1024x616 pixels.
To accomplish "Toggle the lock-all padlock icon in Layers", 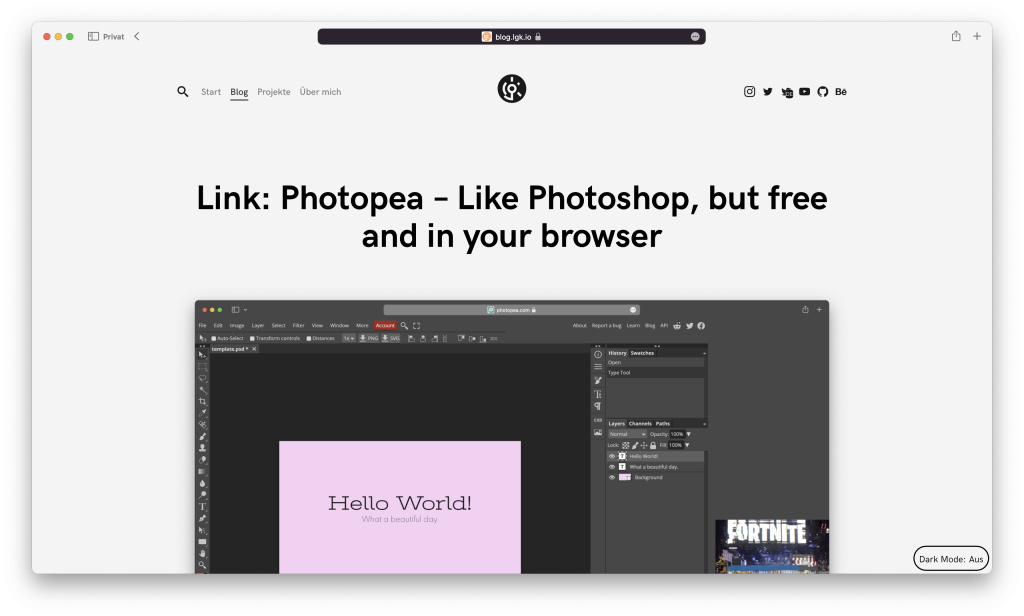I will click(x=653, y=445).
